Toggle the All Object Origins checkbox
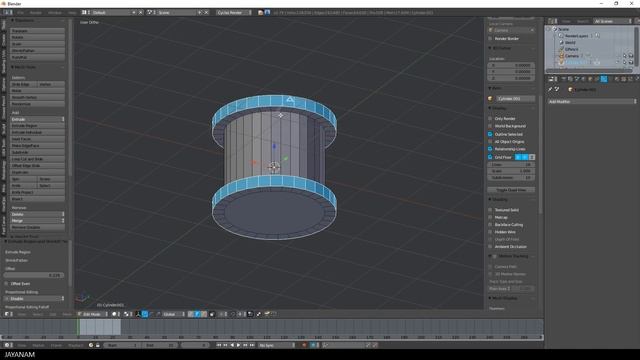The width and height of the screenshot is (640, 360). (490, 141)
